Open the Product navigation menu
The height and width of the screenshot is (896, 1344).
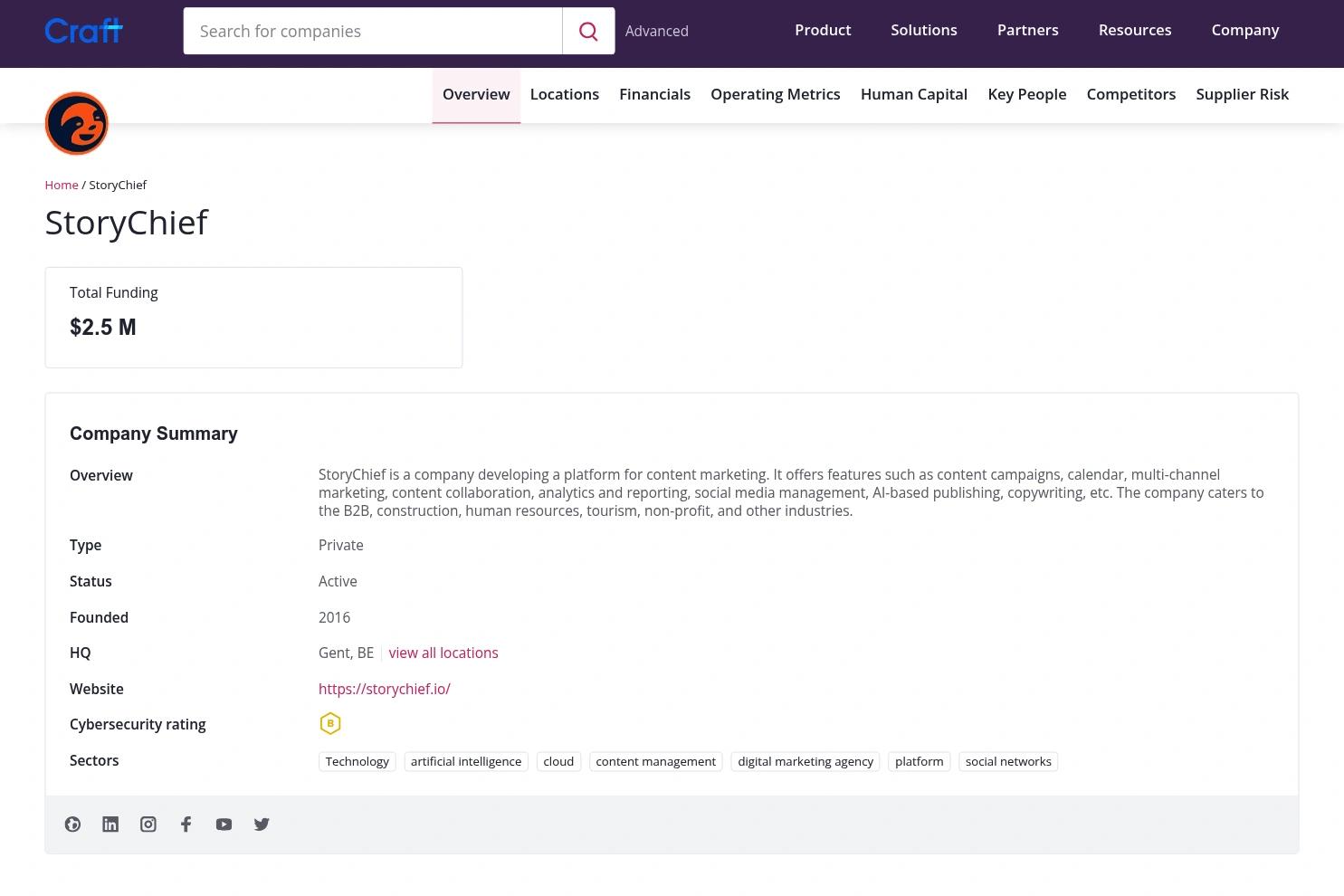click(x=823, y=30)
